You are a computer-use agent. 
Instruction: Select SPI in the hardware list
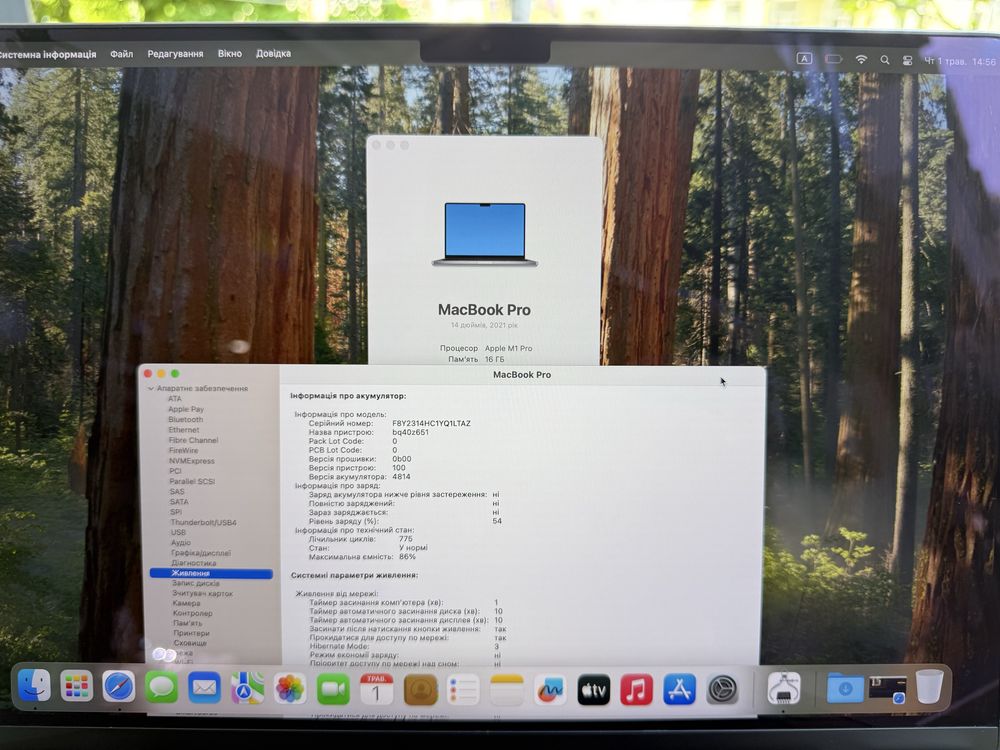tap(176, 511)
